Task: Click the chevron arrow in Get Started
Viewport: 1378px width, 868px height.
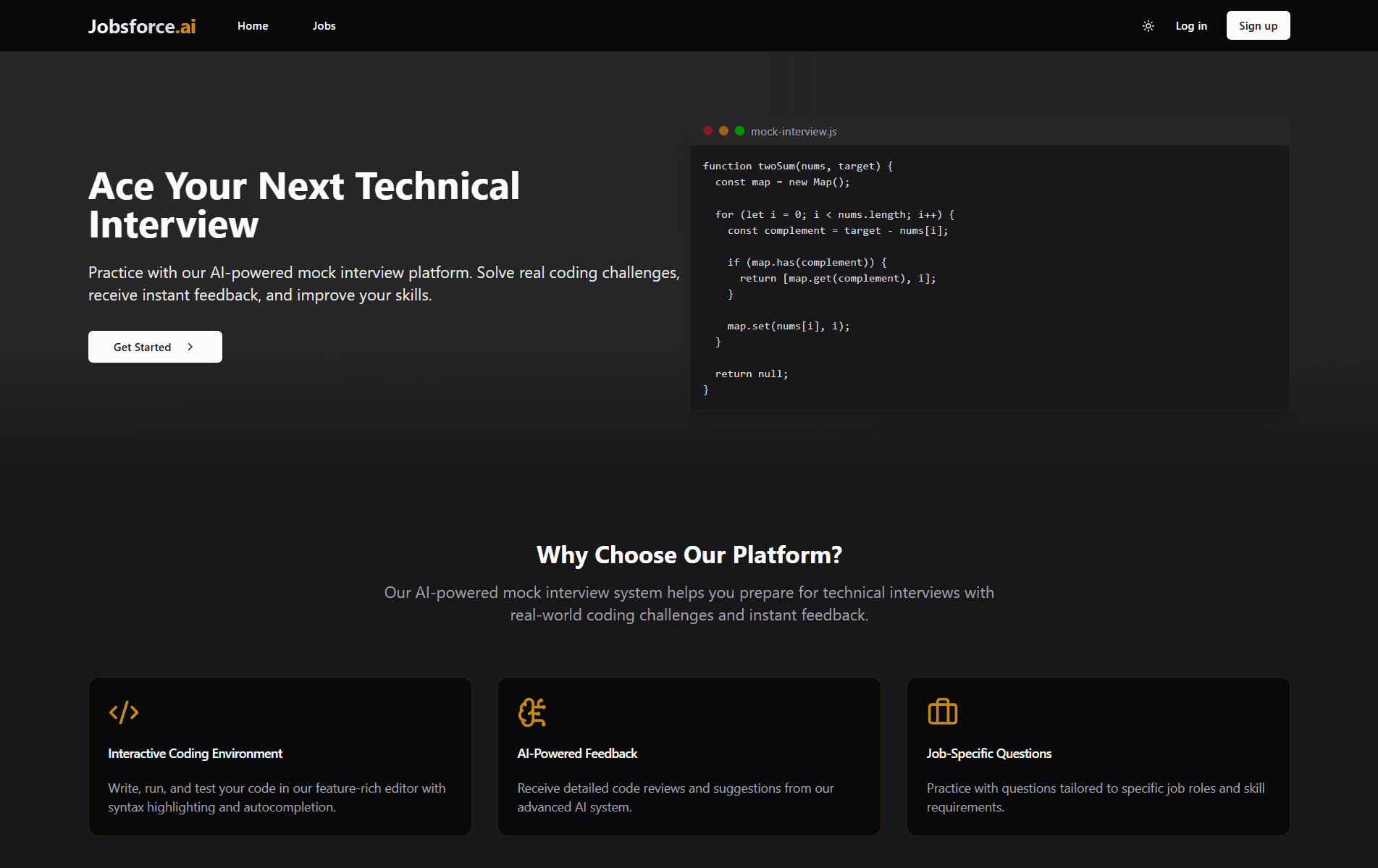Action: [190, 347]
